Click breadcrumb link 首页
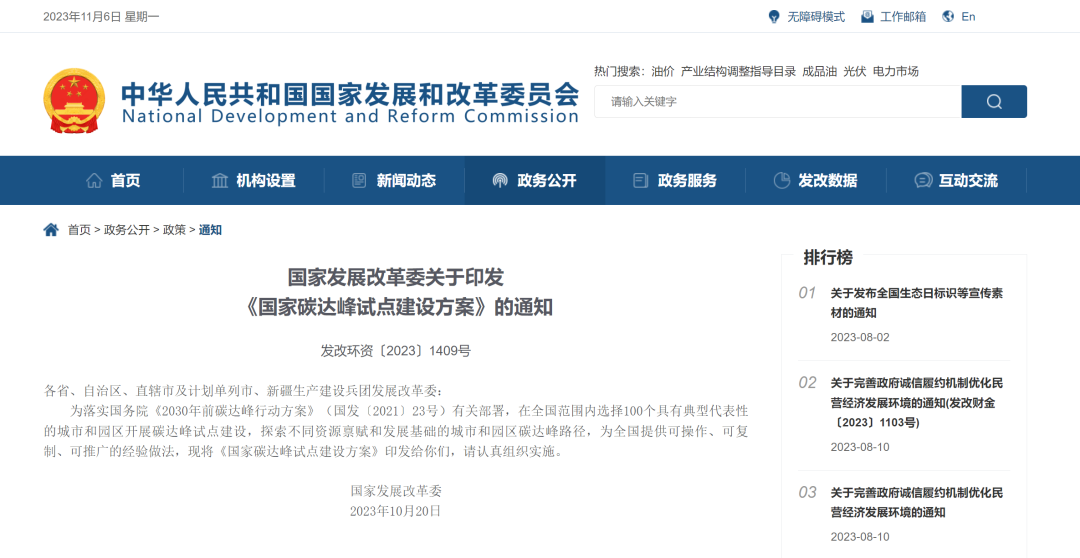1080x558 pixels. [79, 230]
